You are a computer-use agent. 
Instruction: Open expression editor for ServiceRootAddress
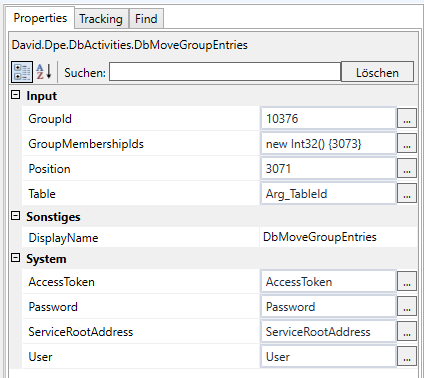407,331
